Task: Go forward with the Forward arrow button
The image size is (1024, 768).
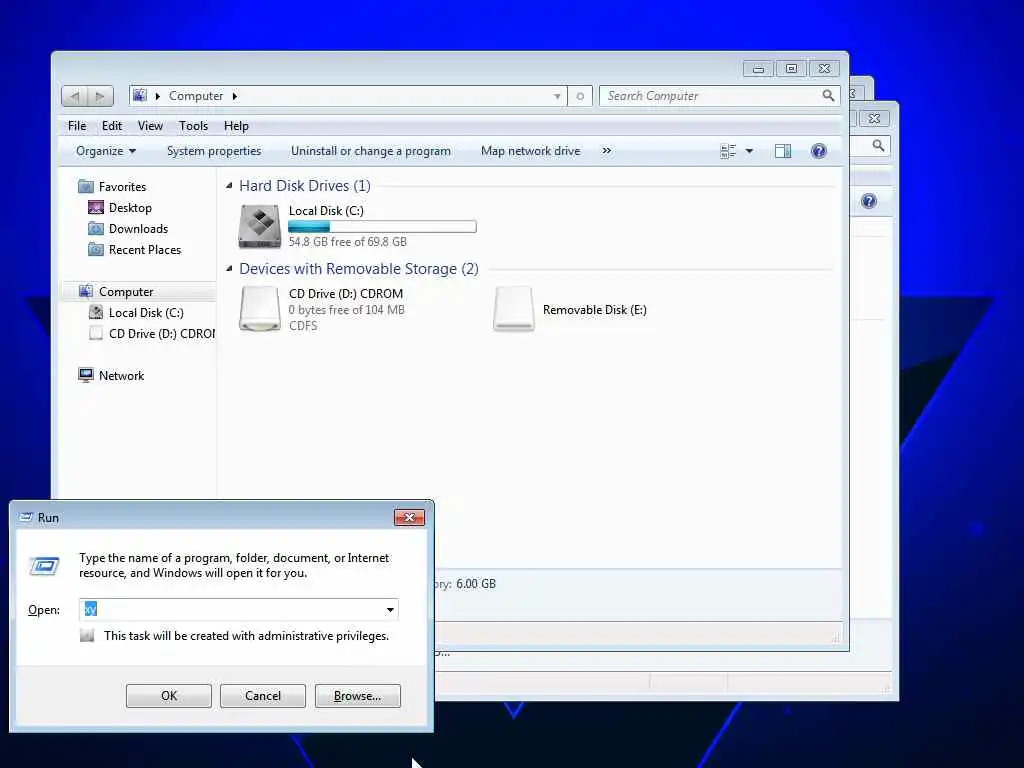Action: pos(100,96)
